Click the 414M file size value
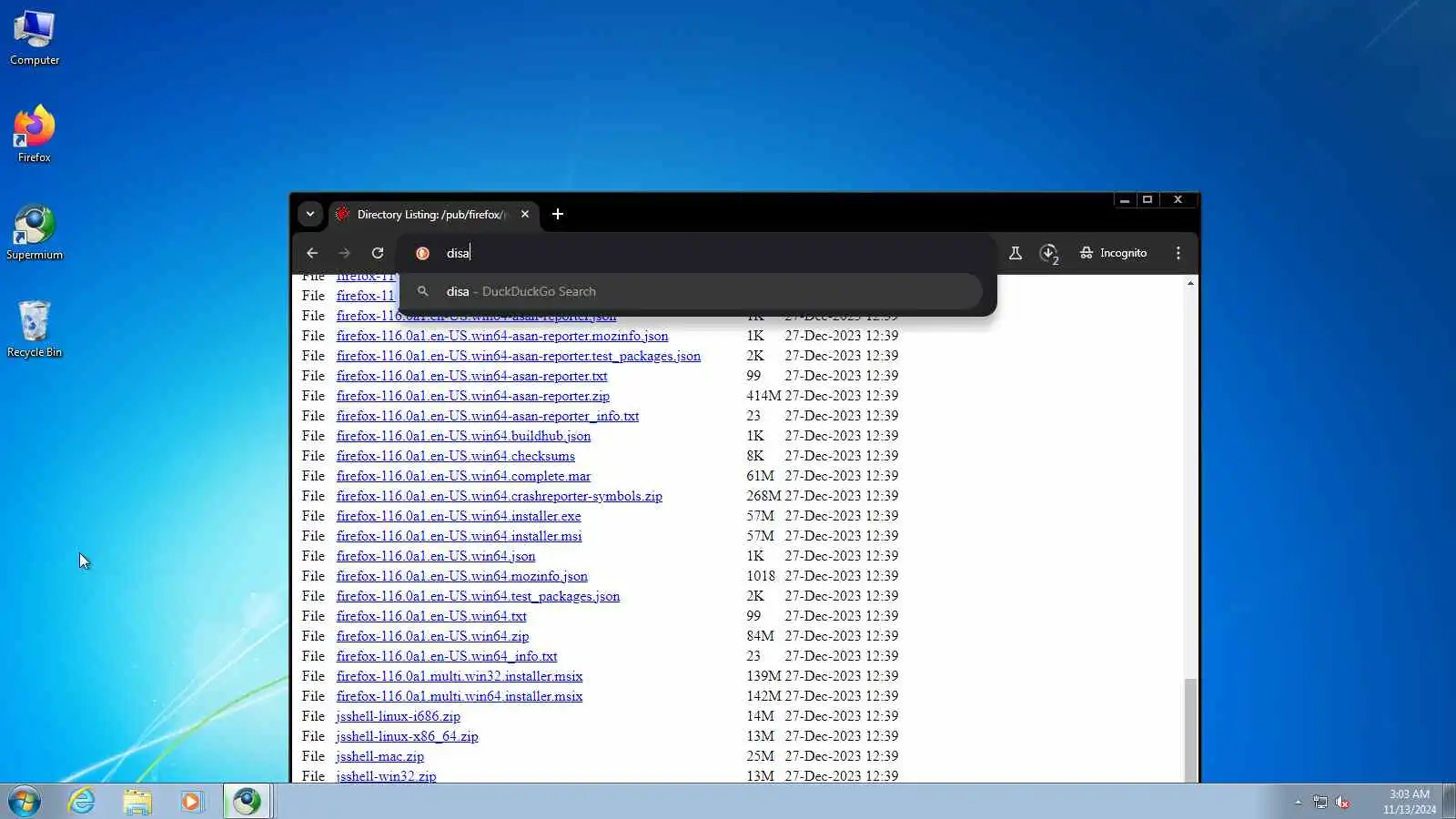This screenshot has width=1456, height=819. pos(763,396)
